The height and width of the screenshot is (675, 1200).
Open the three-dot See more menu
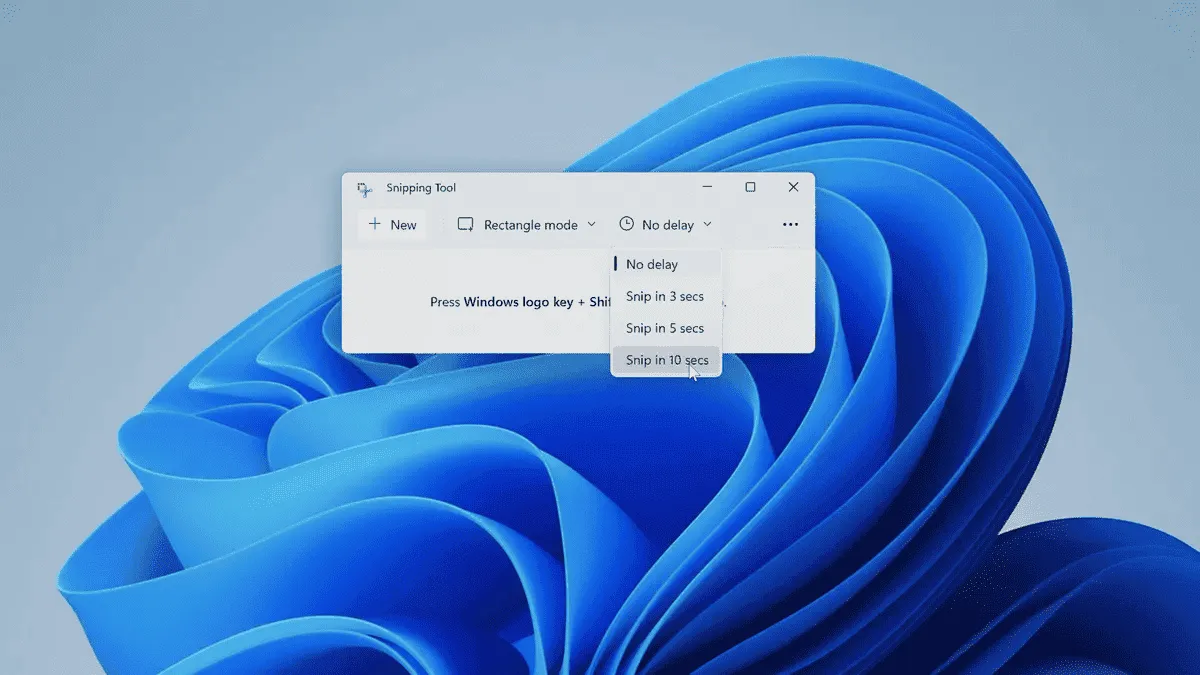790,225
